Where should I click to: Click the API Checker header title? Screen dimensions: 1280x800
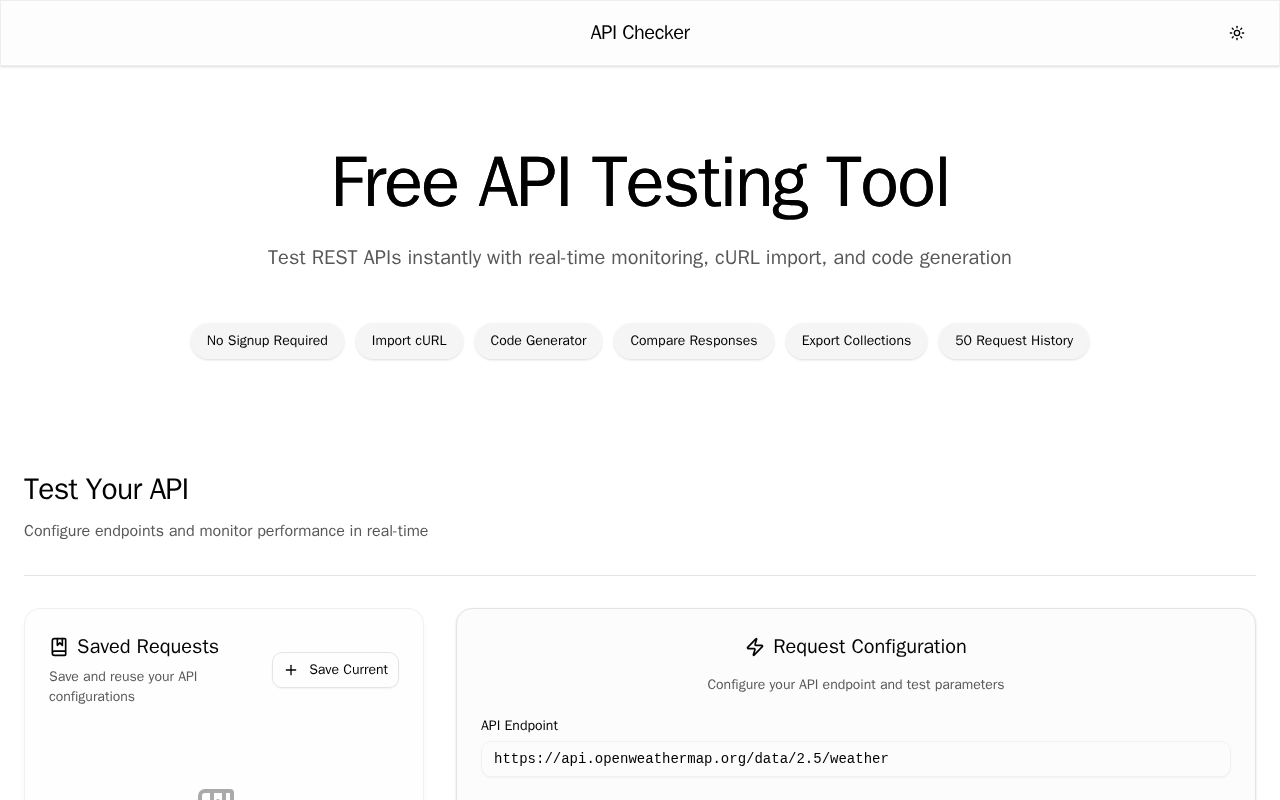pyautogui.click(x=640, y=33)
